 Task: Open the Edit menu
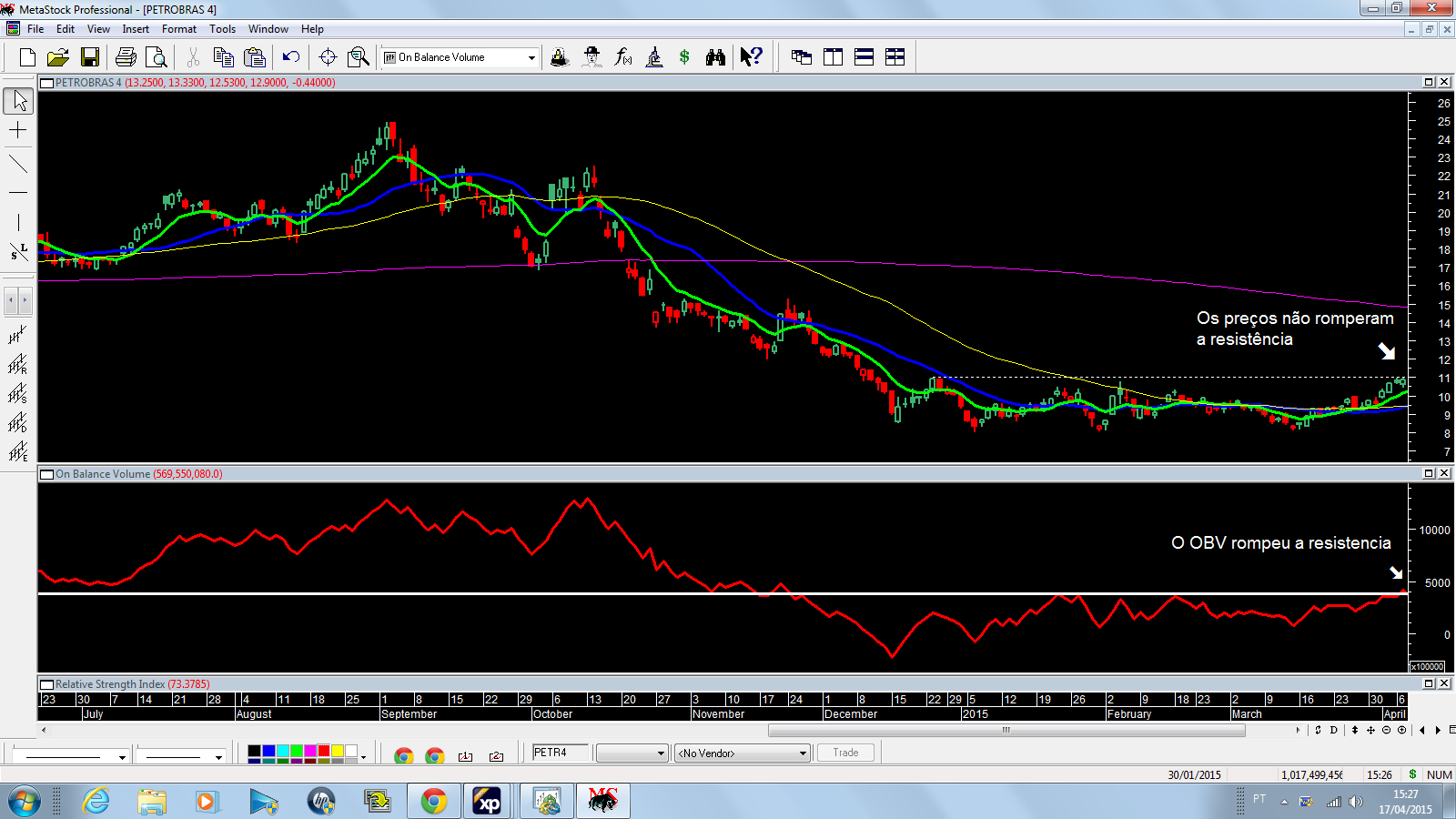point(66,29)
